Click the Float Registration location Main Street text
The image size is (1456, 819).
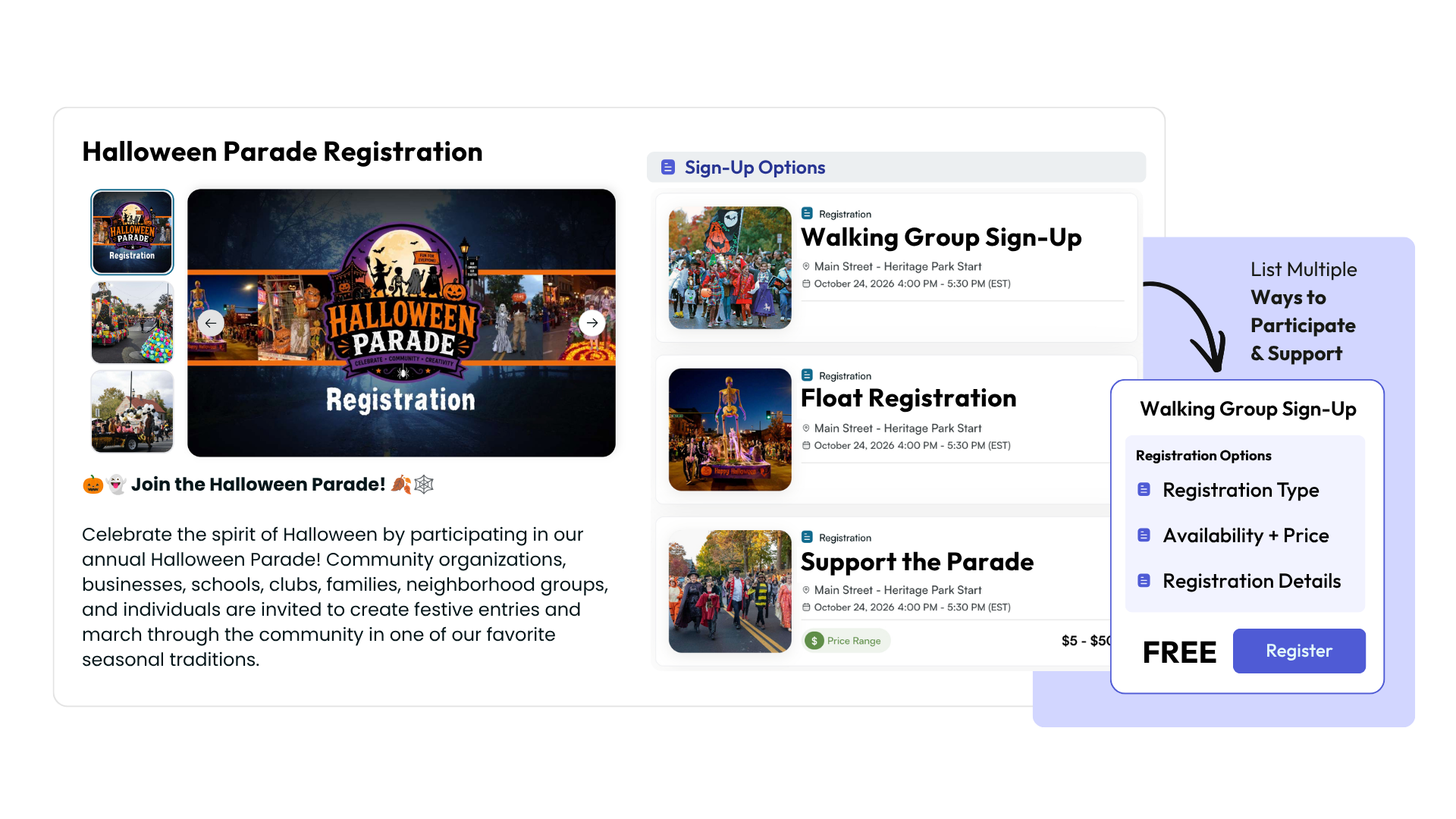coord(898,428)
